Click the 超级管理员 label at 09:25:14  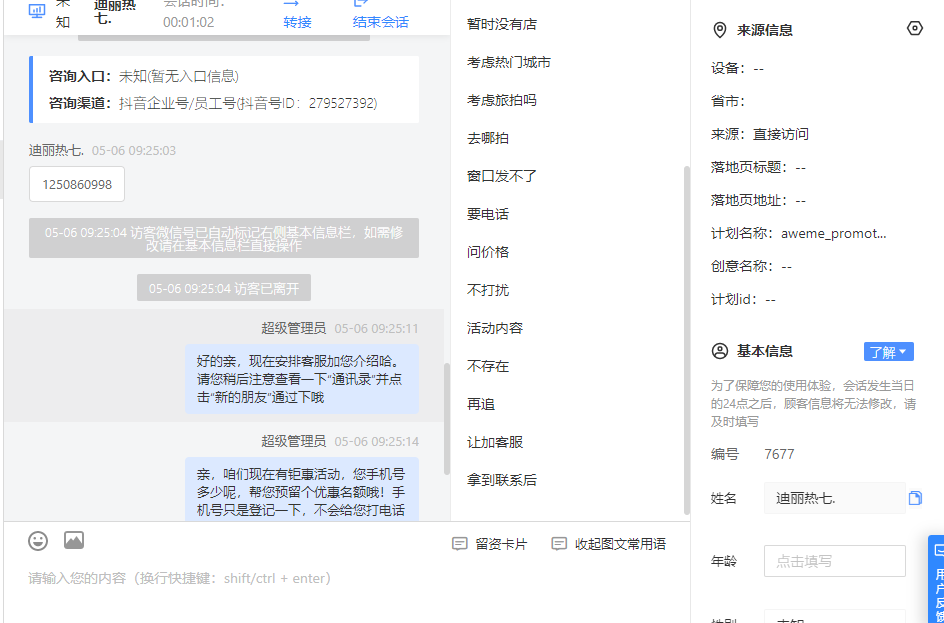point(293,441)
